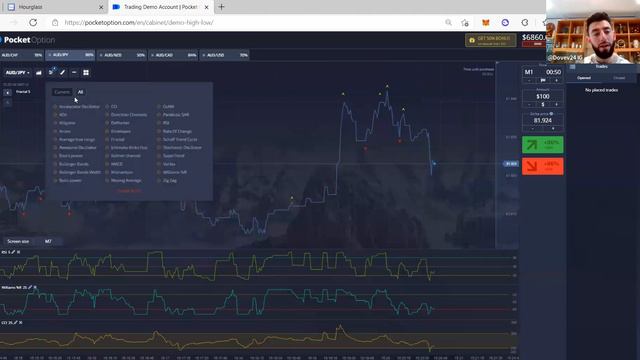Image resolution: width=640 pixels, height=360 pixels.
Task: Edit CCI indicator settings pencil icon
Action: pyautogui.click(x=16, y=322)
